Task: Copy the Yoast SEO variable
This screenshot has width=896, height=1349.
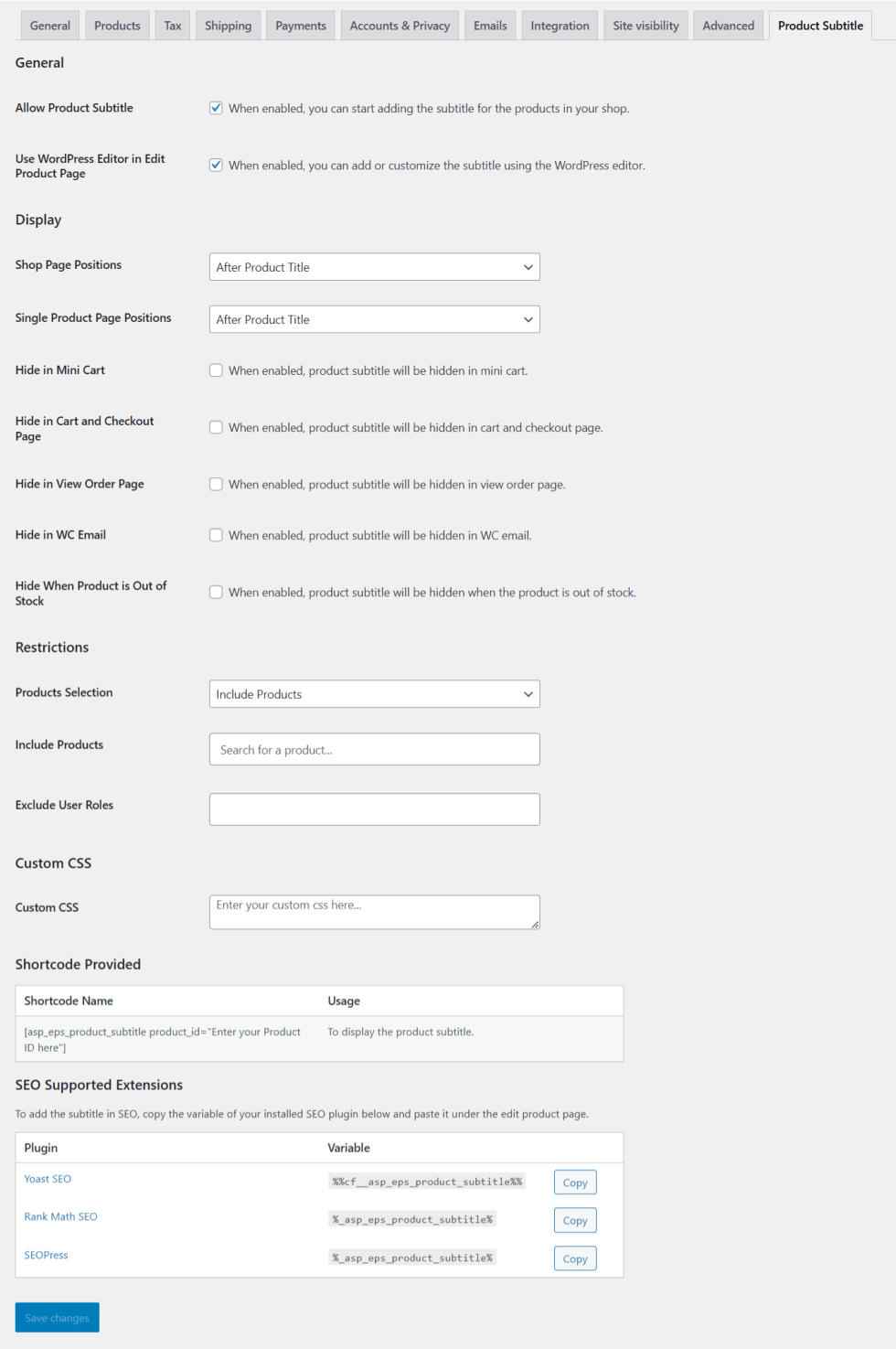Action: 575,1183
